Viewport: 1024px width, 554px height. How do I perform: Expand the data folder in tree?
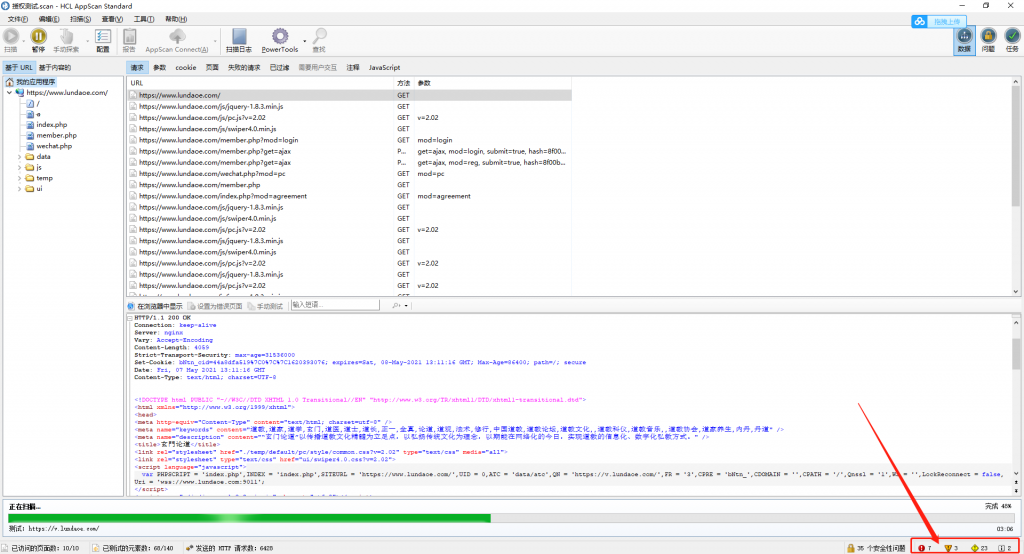tap(19, 157)
